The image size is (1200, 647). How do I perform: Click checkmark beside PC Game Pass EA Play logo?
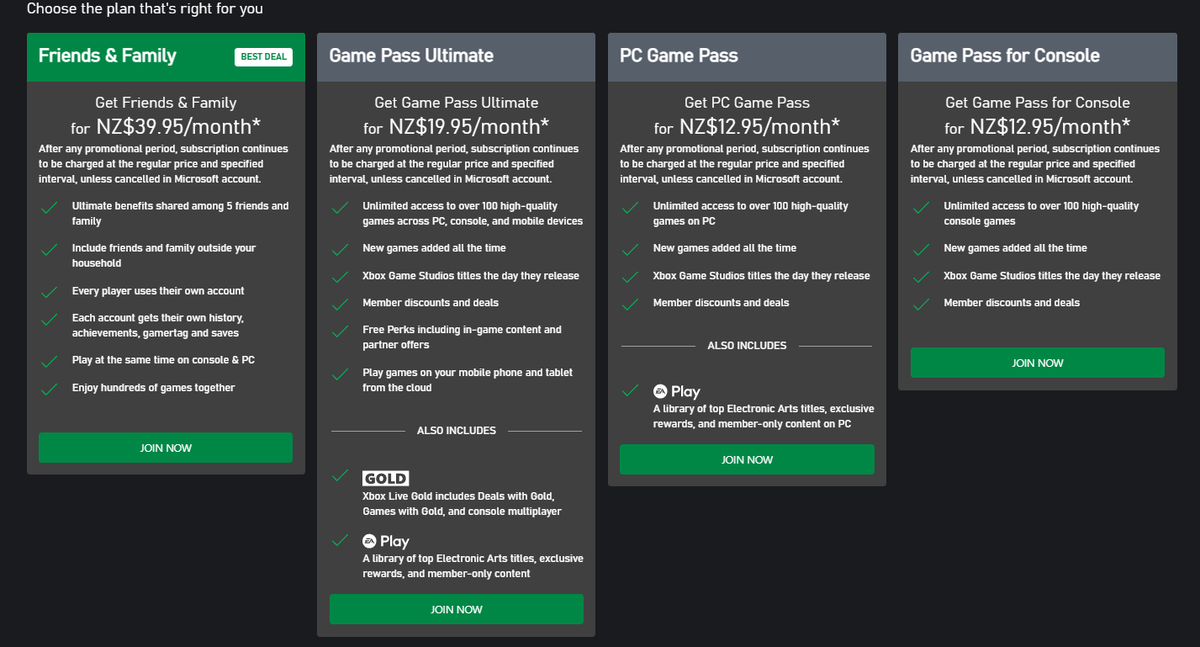coord(630,390)
